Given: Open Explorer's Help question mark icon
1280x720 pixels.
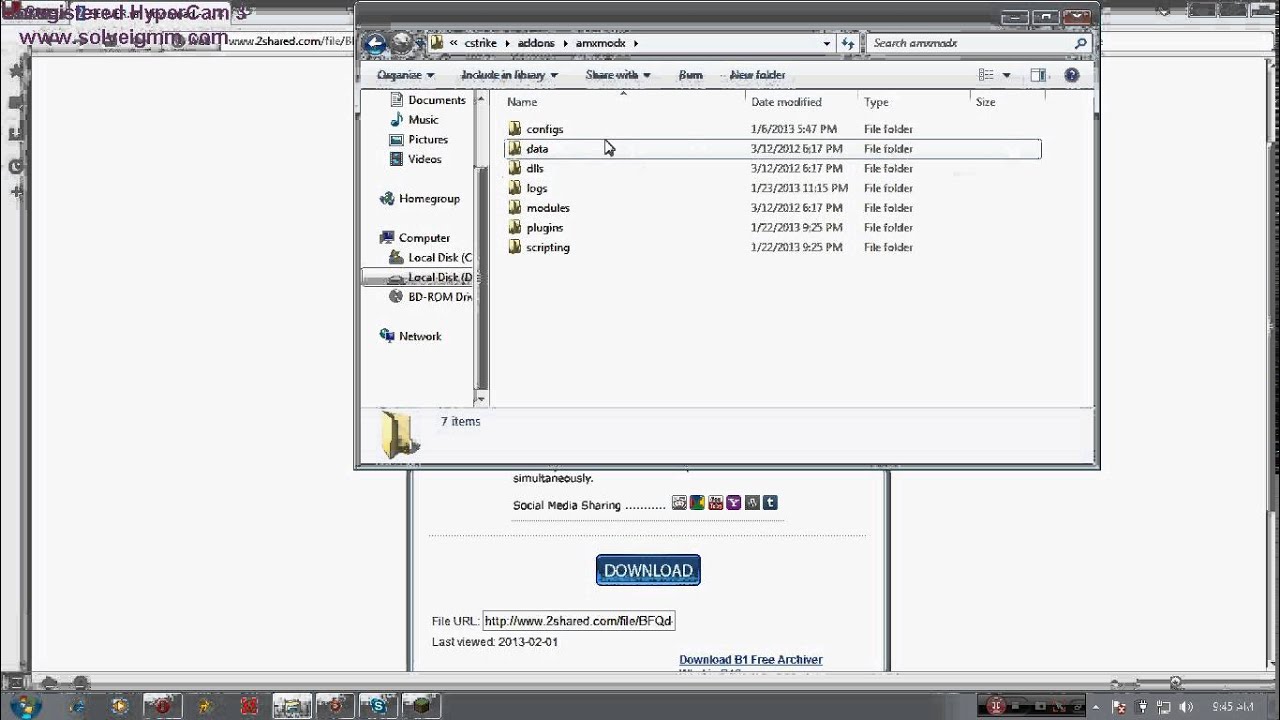Looking at the screenshot, I should [1072, 75].
